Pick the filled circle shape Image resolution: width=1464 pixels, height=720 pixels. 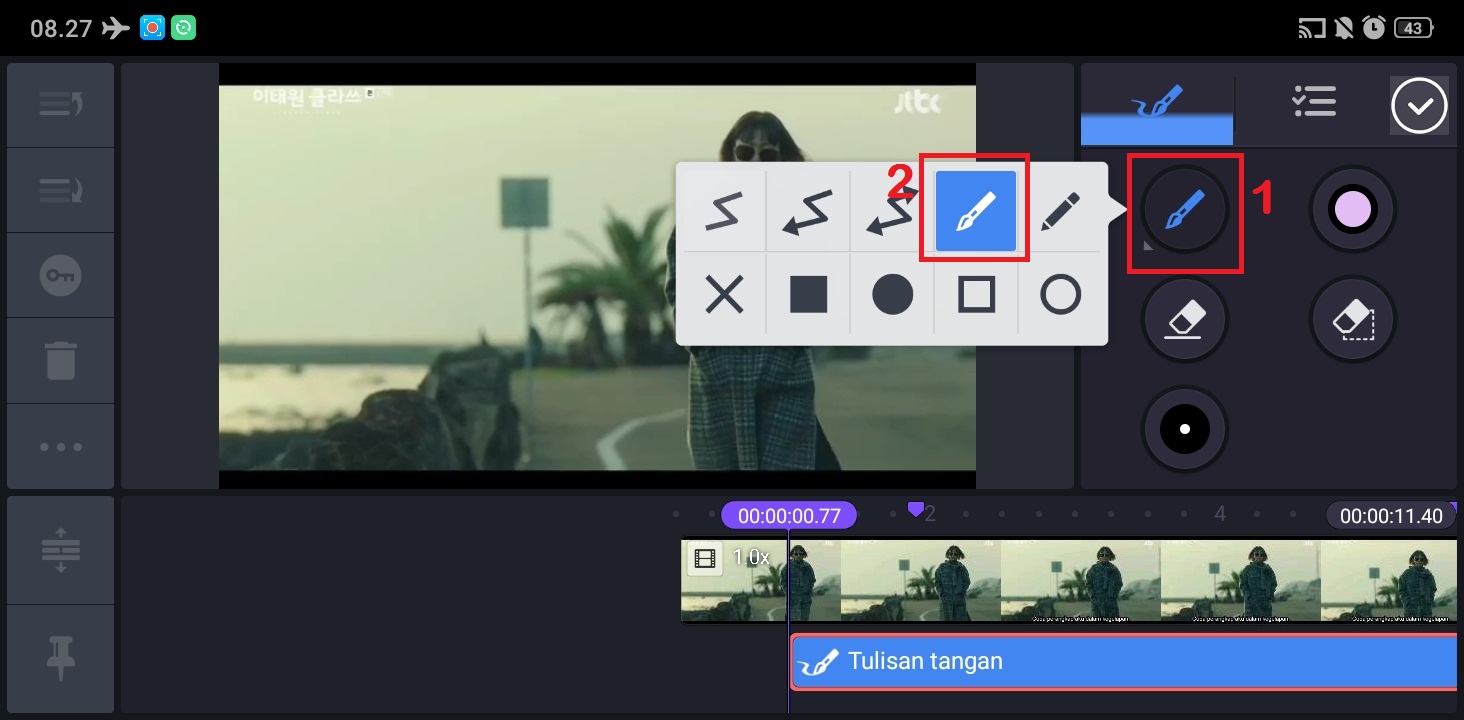point(892,295)
